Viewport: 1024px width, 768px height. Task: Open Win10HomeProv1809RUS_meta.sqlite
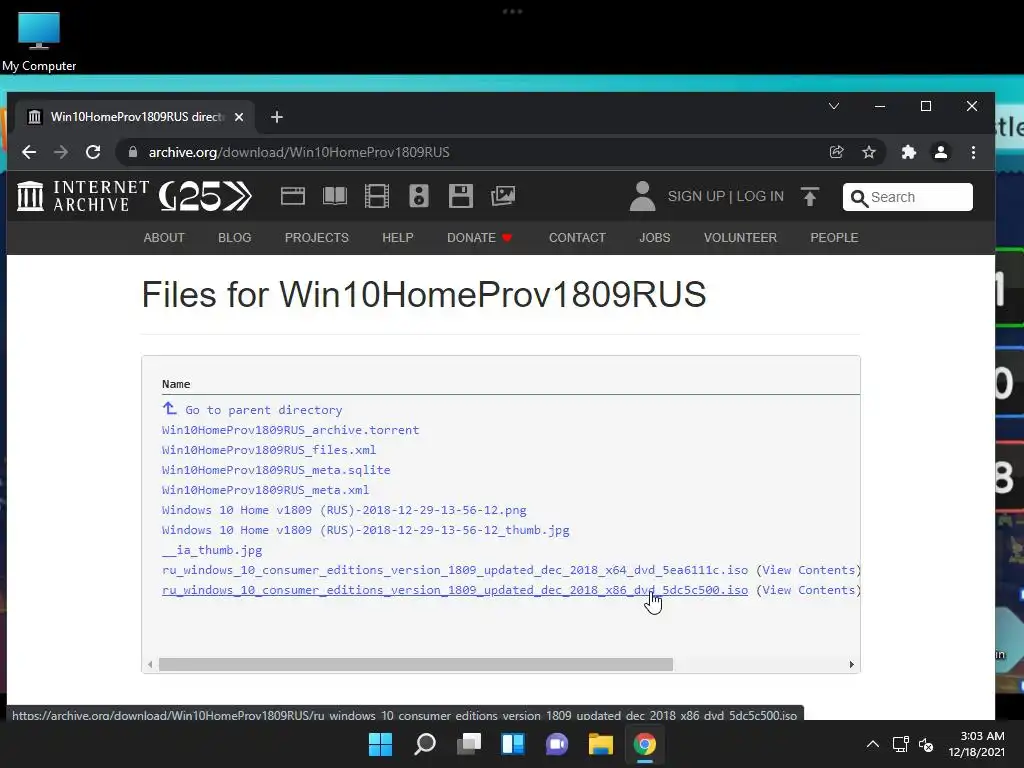pyautogui.click(x=276, y=470)
